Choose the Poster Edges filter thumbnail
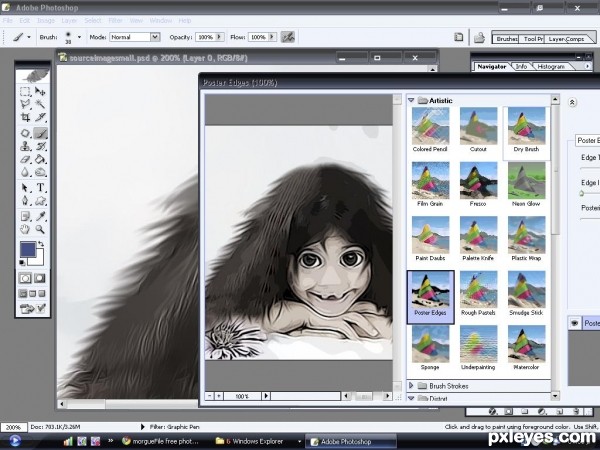Screen dimensions: 600x450 pyautogui.click(x=430, y=297)
